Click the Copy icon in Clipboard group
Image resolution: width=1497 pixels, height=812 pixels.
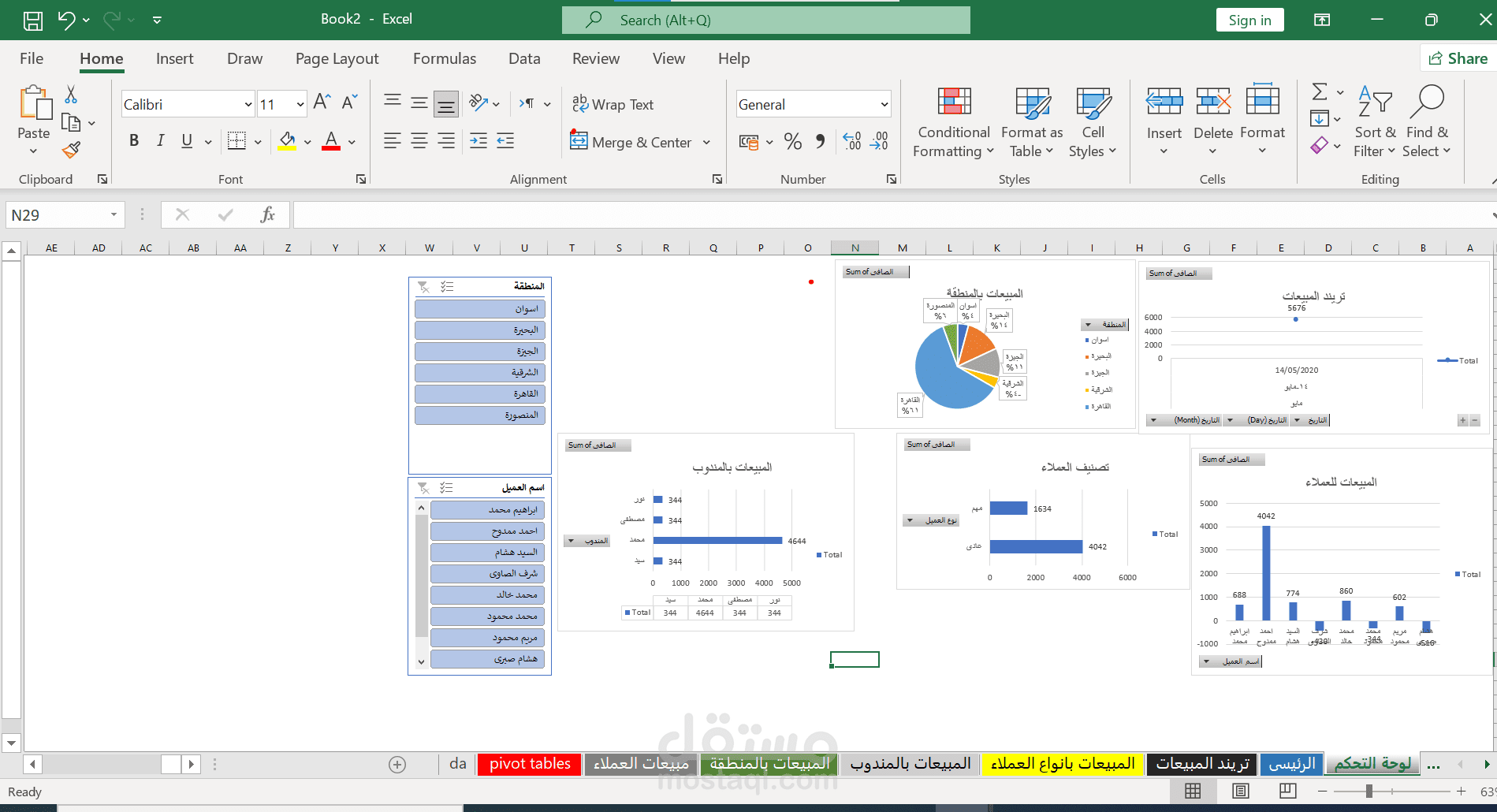[x=71, y=123]
